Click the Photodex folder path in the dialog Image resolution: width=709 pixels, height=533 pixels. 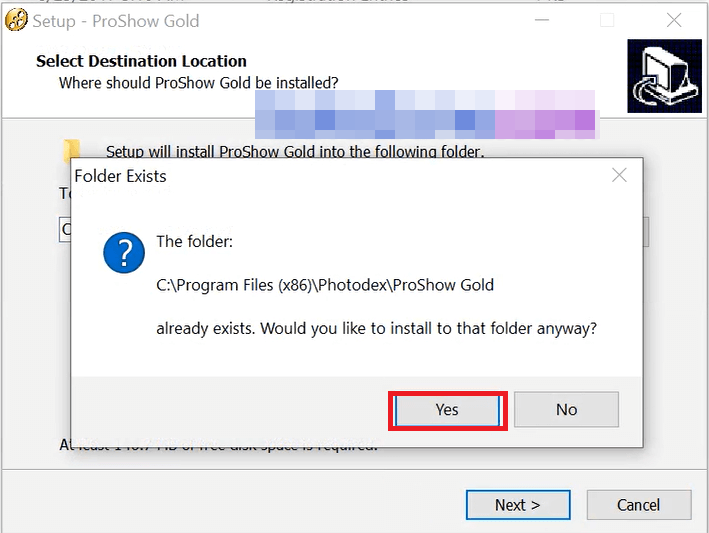[x=325, y=285]
